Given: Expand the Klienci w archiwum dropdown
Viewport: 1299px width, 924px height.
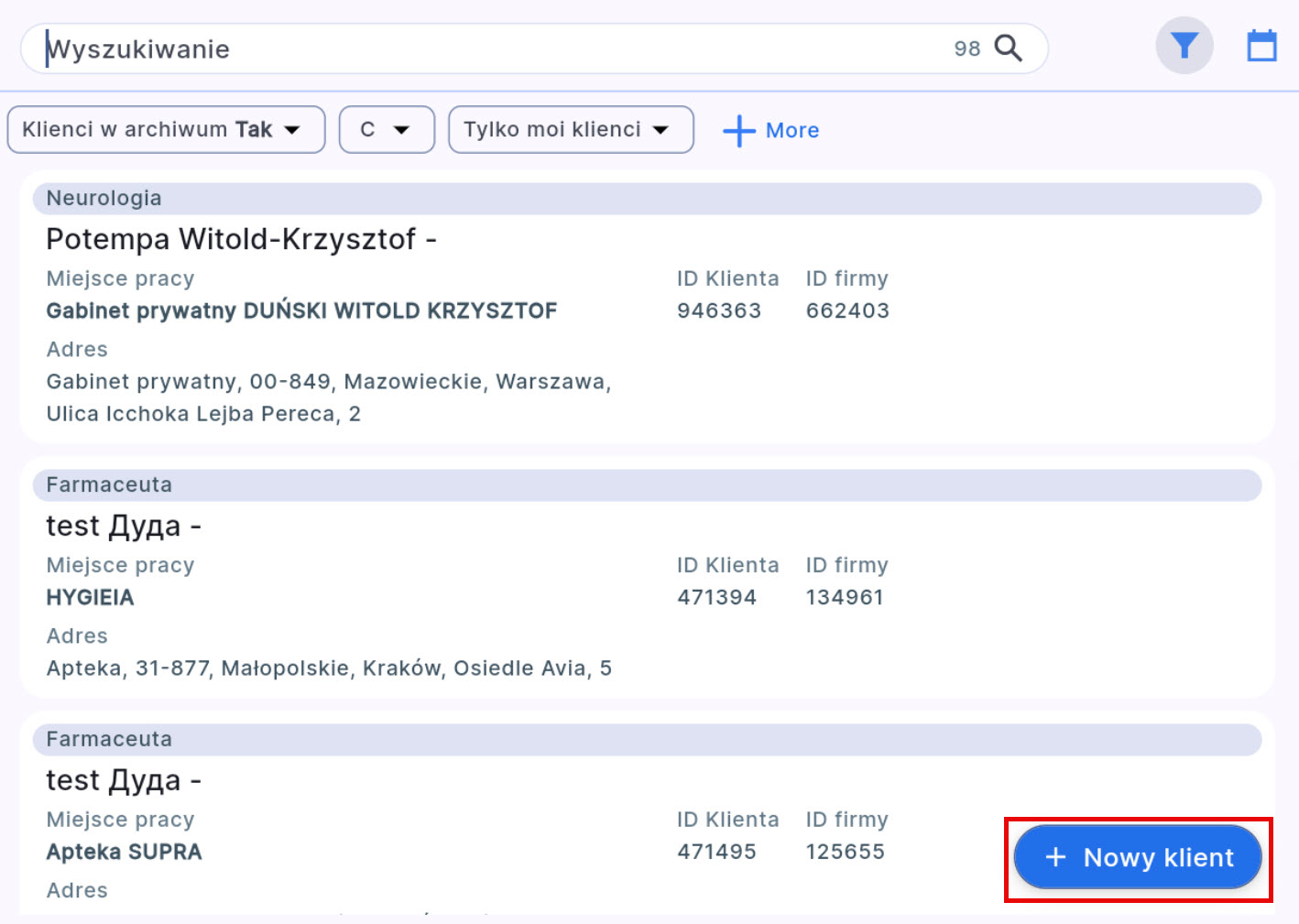Looking at the screenshot, I should point(166,130).
